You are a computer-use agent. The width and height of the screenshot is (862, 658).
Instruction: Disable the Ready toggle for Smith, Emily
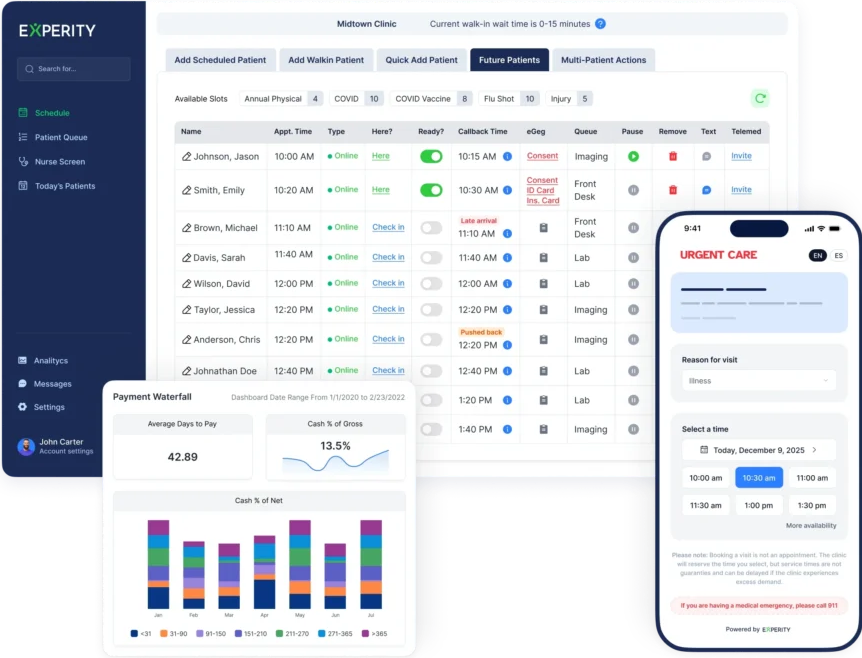[x=431, y=190]
